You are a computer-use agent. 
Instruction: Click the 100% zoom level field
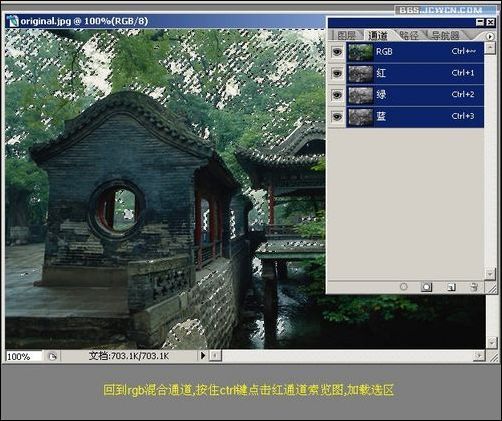coord(24,356)
